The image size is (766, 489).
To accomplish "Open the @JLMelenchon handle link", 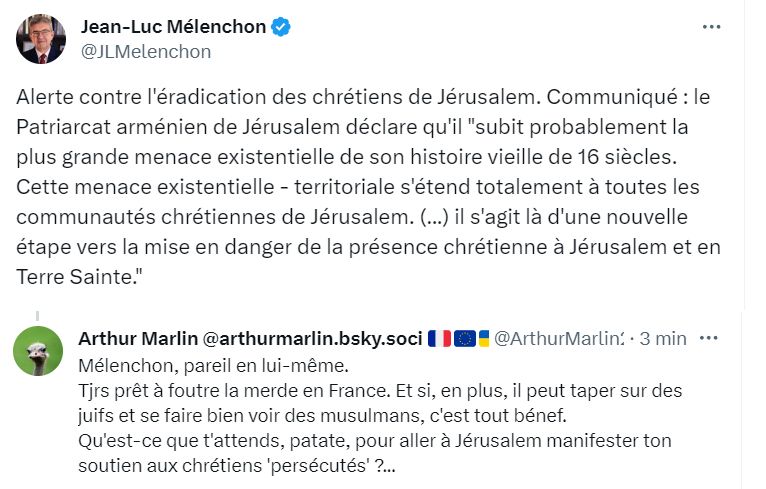I will [145, 51].
